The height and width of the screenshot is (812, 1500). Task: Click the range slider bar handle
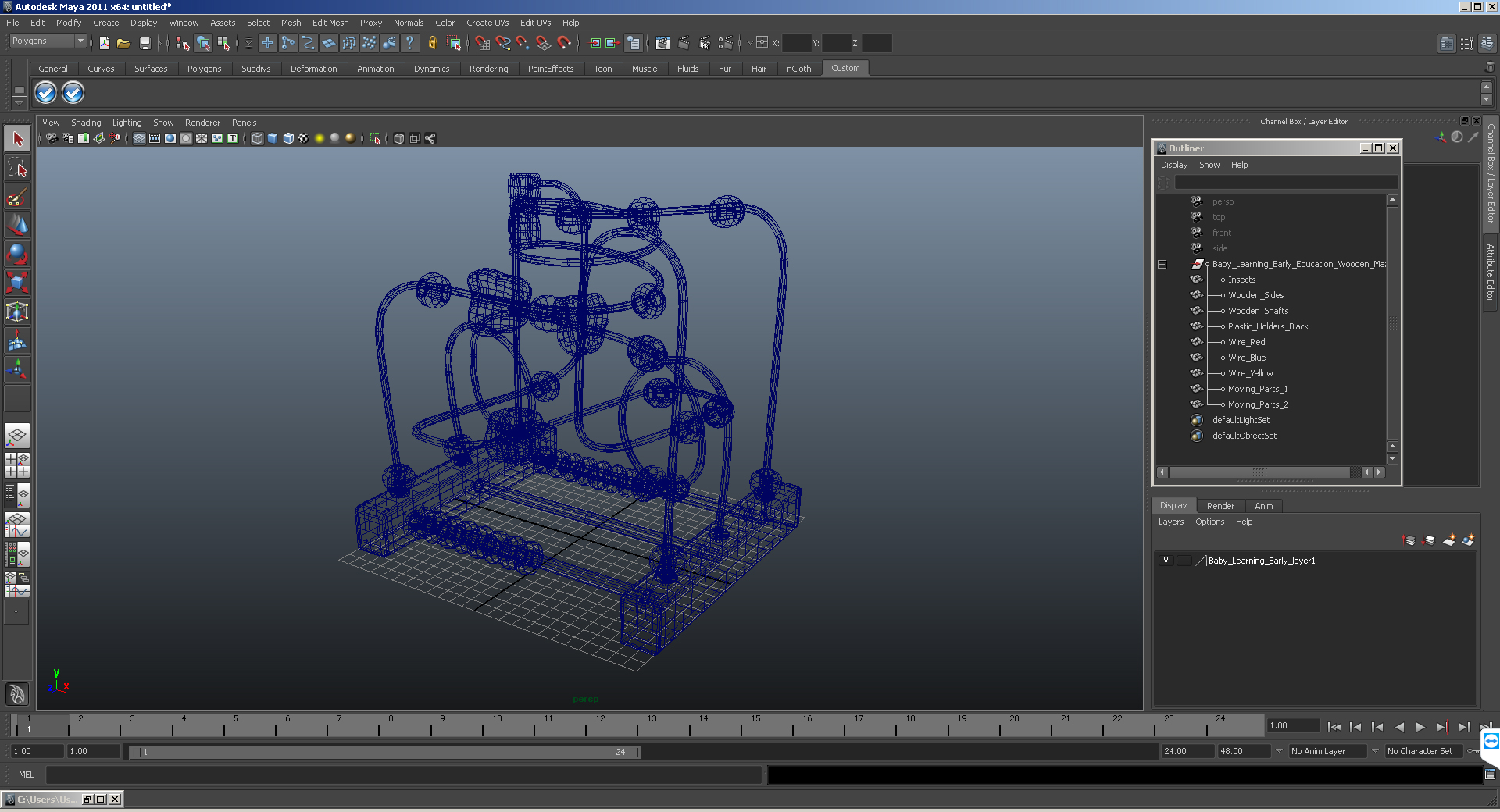click(385, 752)
